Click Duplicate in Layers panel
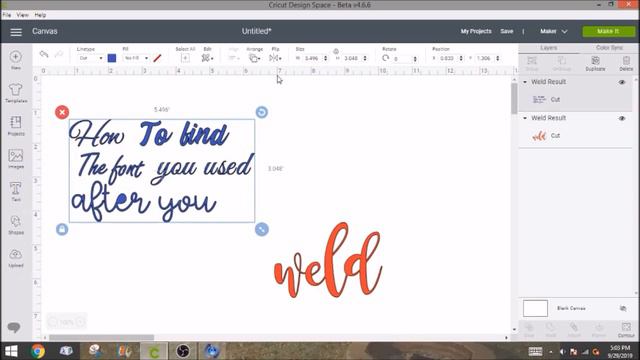 click(x=595, y=64)
